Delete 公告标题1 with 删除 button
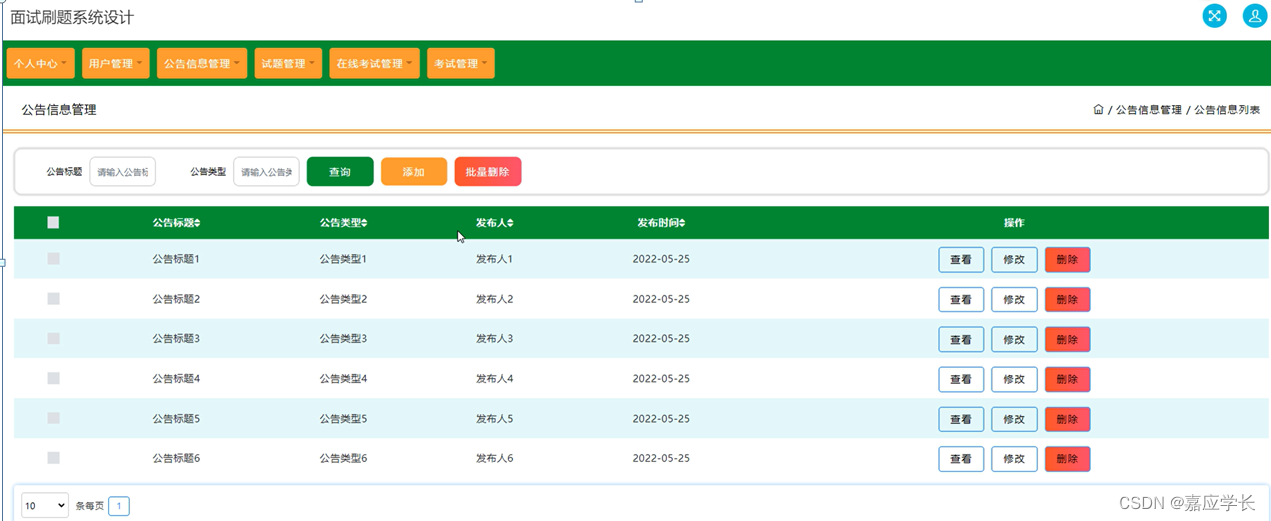Screen dimensions: 1271x521 coord(1067,260)
